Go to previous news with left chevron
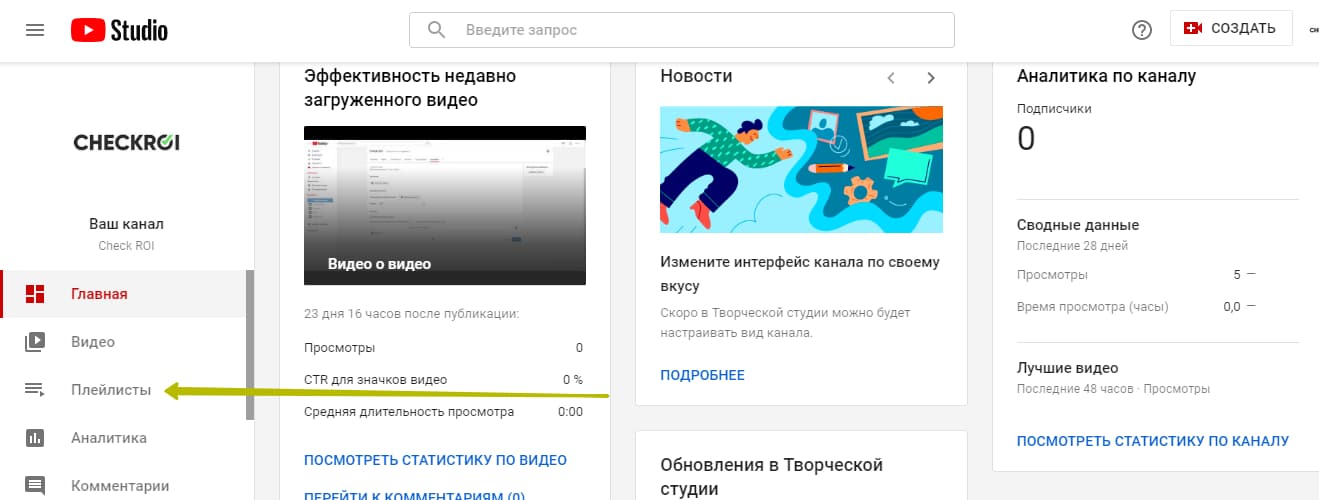This screenshot has height=500, width=1319. point(891,77)
